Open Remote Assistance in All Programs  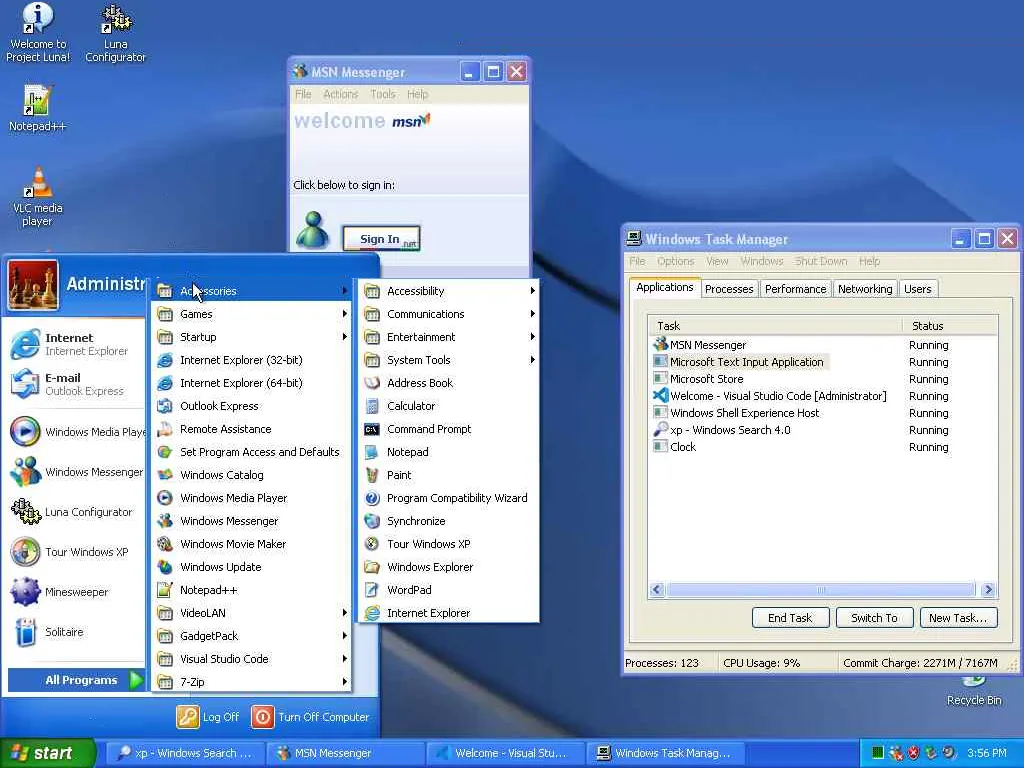tap(251, 429)
